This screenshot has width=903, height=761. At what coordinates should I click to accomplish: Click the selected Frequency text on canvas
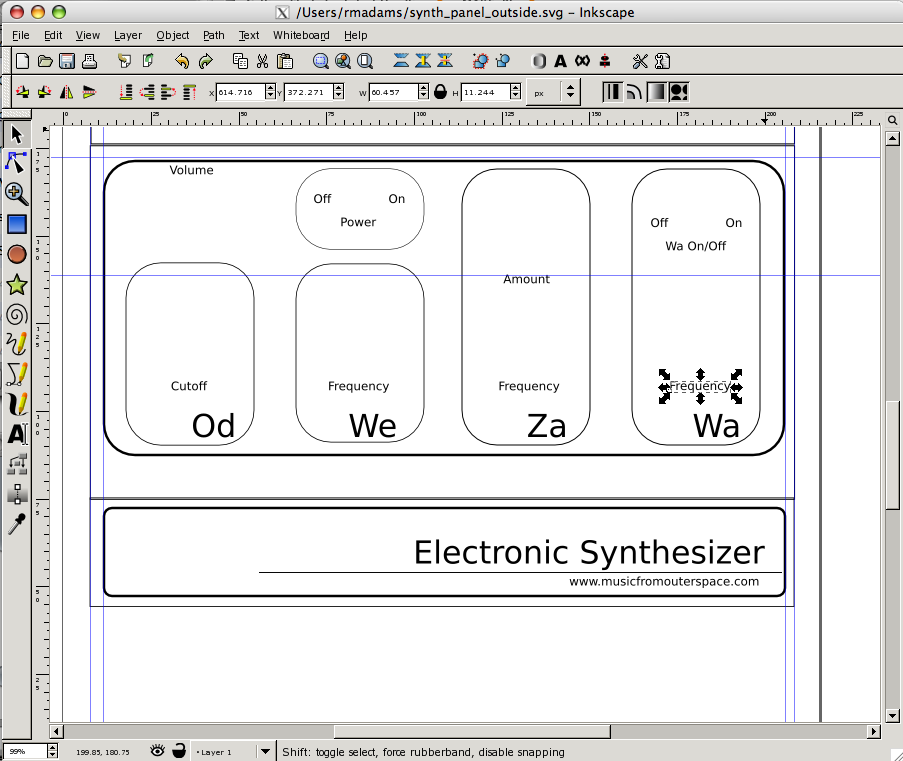(700, 386)
